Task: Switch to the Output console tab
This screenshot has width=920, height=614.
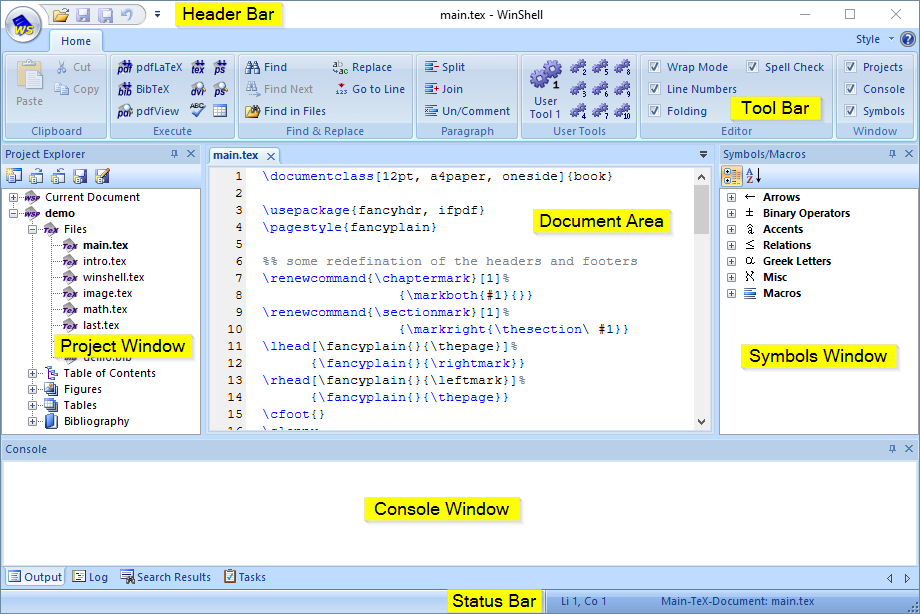Action: click(35, 577)
